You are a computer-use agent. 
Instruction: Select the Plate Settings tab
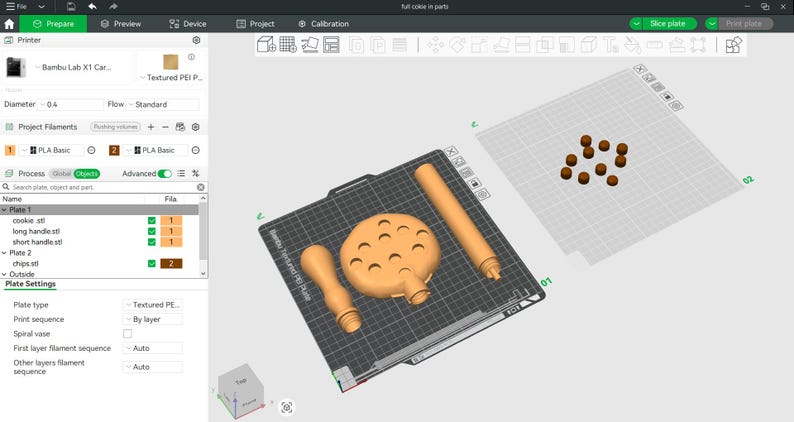coord(30,284)
